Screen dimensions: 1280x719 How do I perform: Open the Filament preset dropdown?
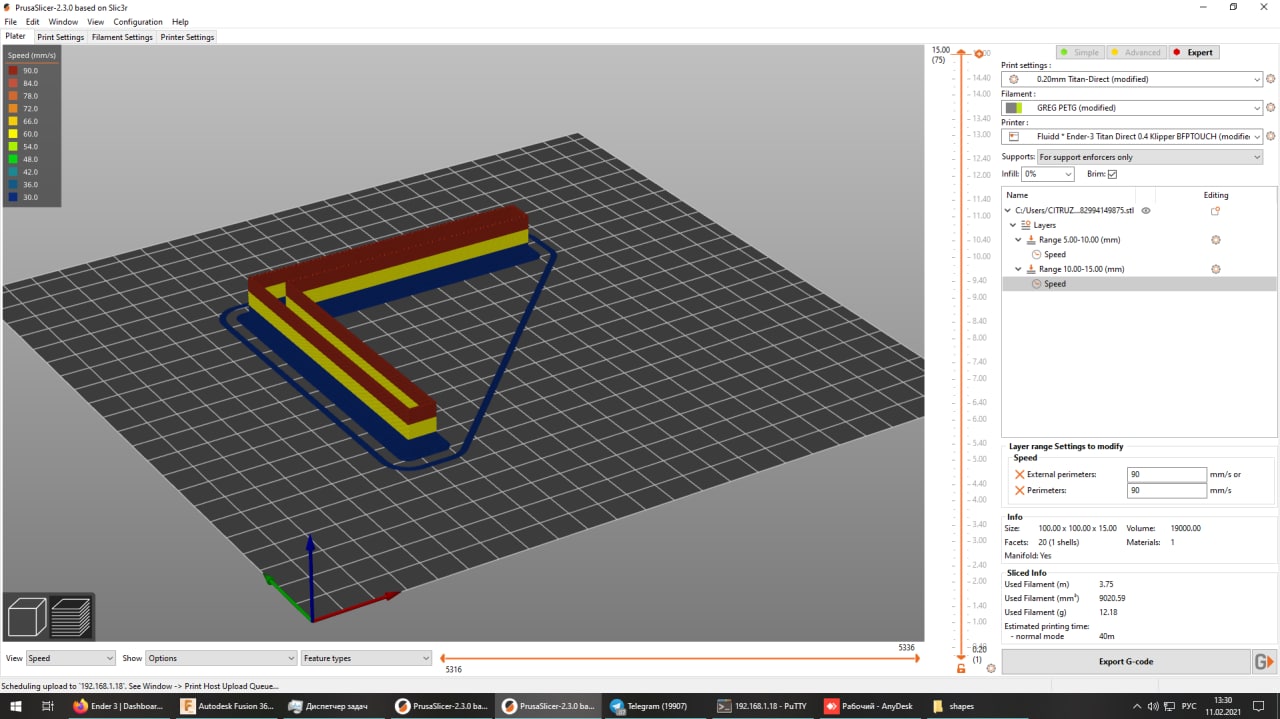tap(1133, 107)
